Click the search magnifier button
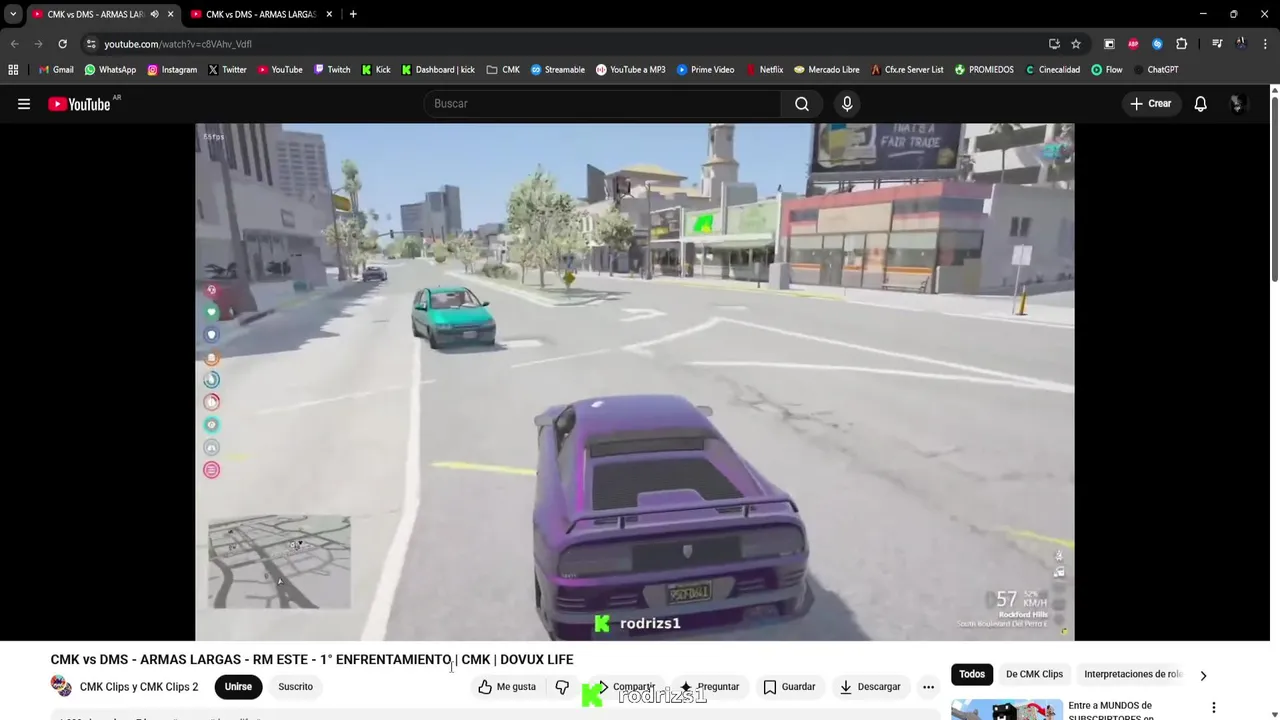 (802, 104)
